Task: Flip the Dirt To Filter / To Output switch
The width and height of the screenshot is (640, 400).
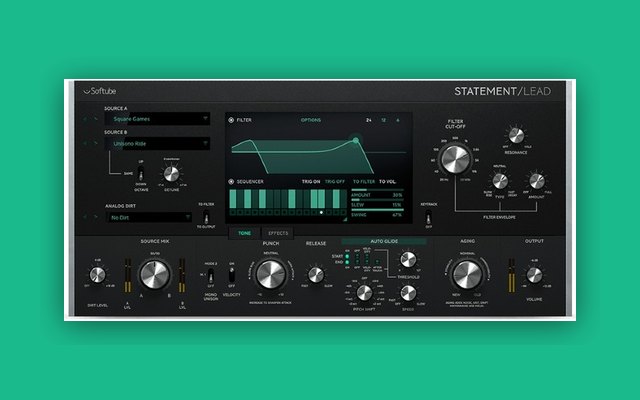Action: pyautogui.click(x=206, y=216)
